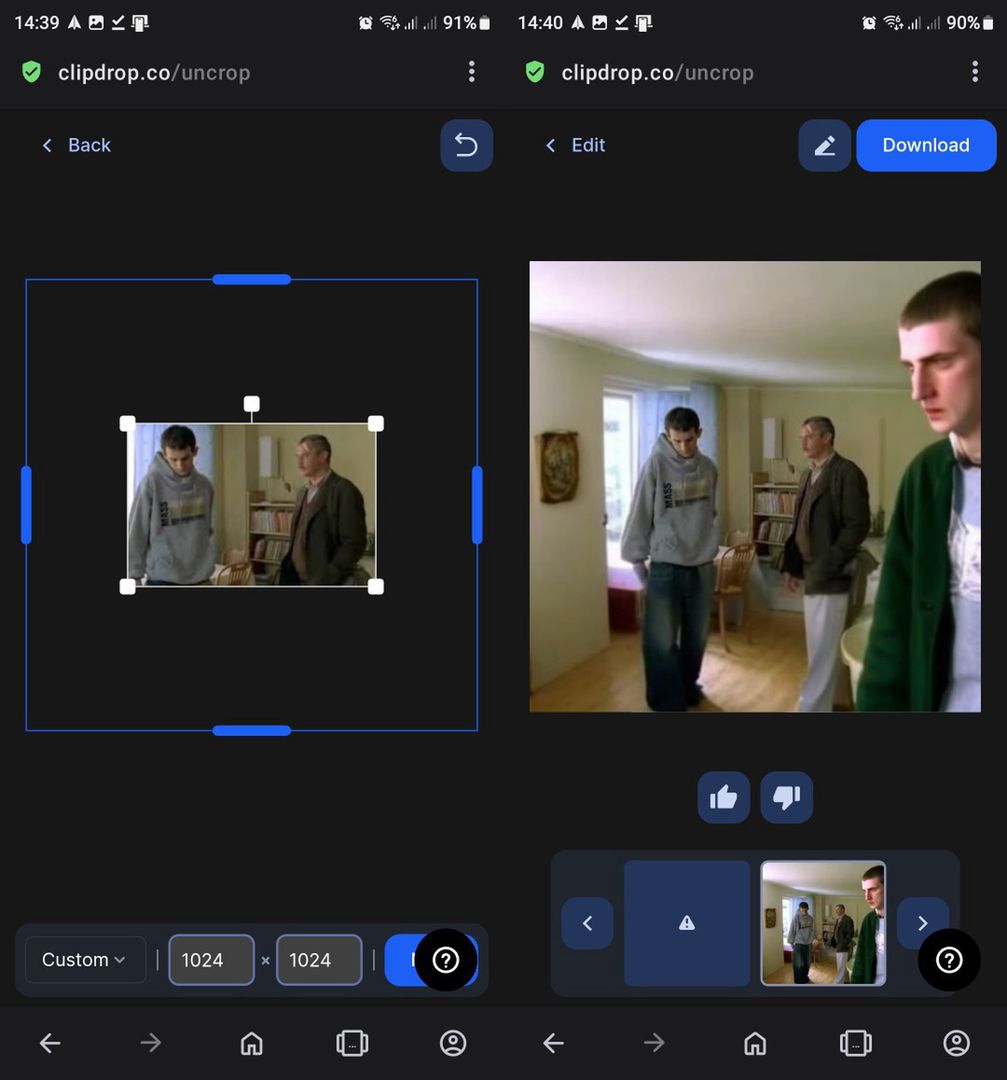Give a thumbs up to the result
This screenshot has height=1080, width=1007.
click(724, 798)
